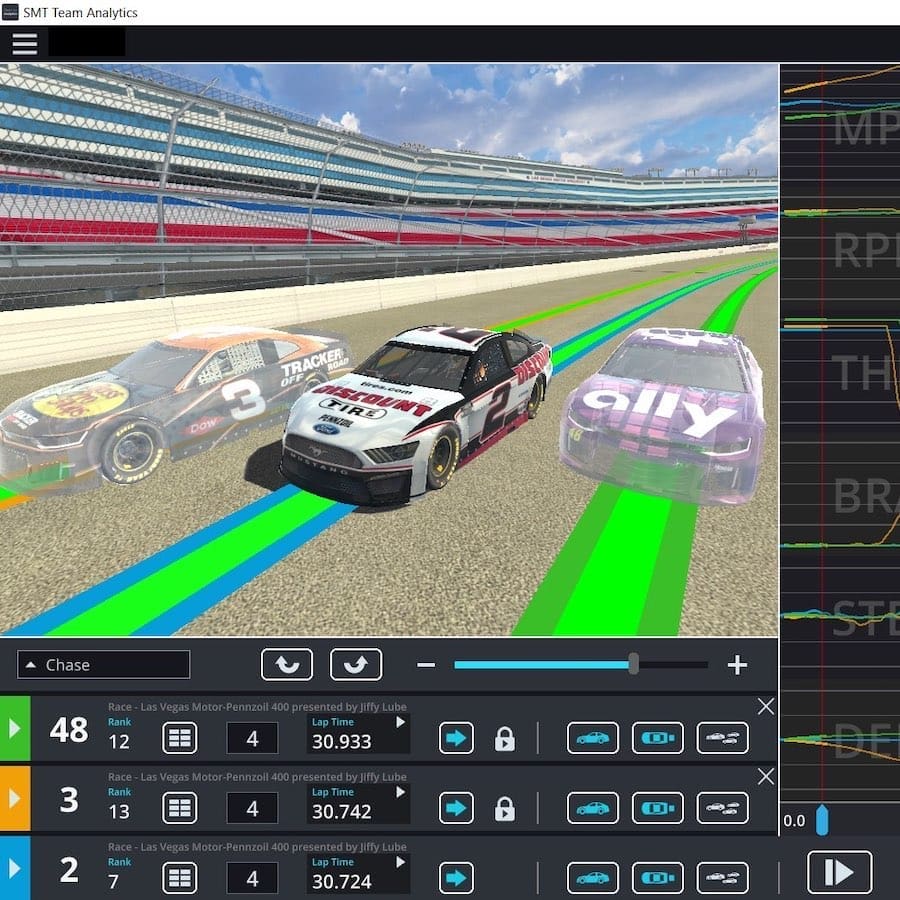Open Lap Time options for car 2
The image size is (900, 900).
pyautogui.click(x=401, y=862)
